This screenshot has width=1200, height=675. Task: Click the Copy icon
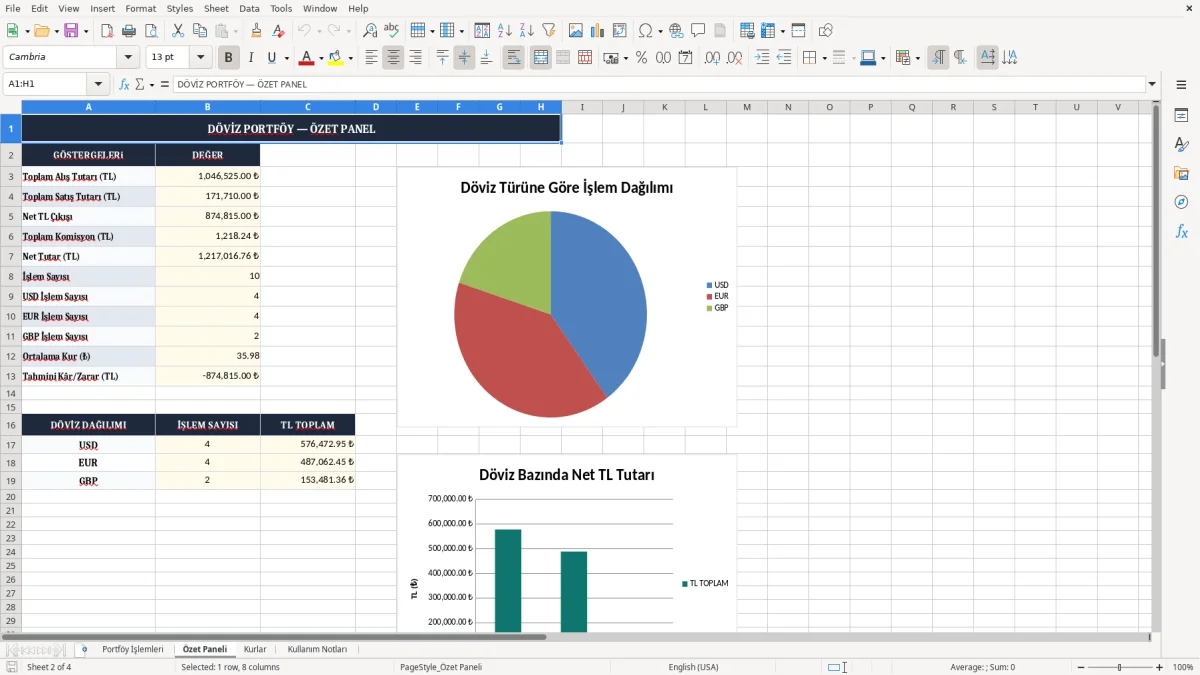tap(200, 31)
